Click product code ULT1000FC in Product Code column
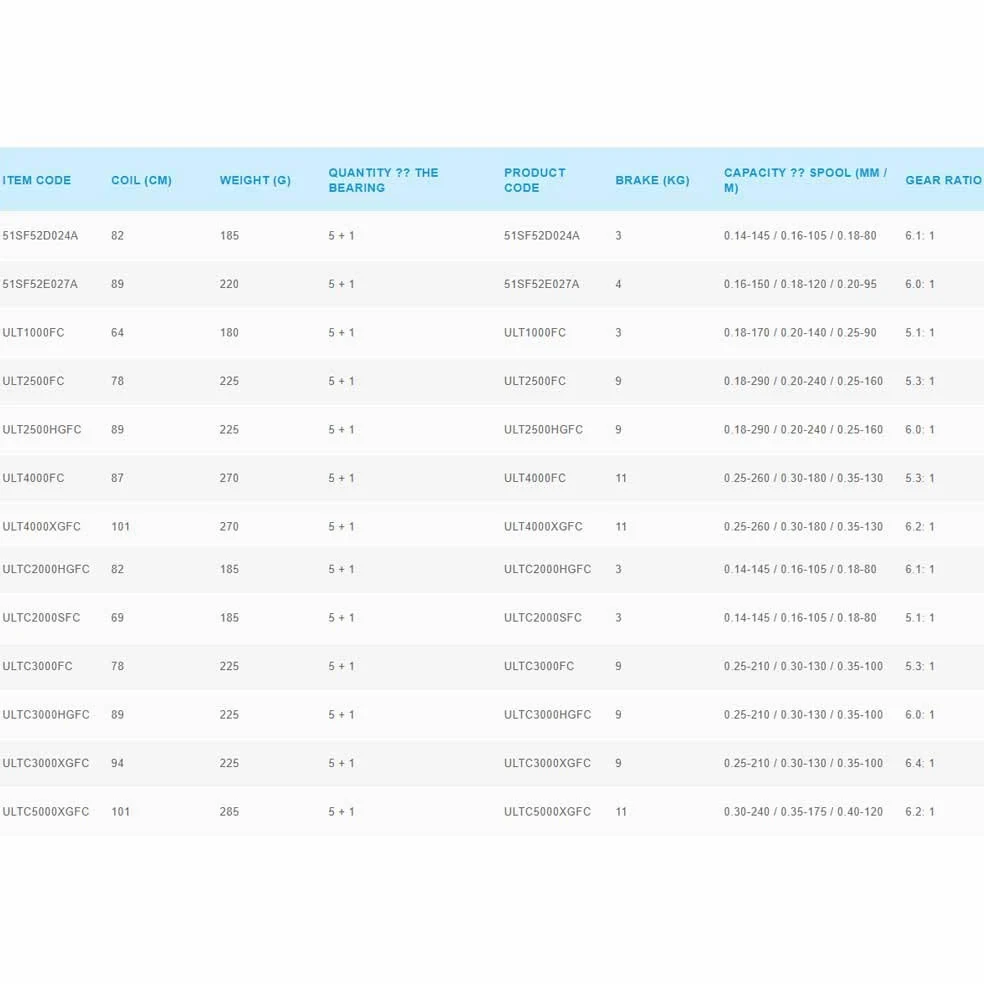The width and height of the screenshot is (984, 984). 535,333
